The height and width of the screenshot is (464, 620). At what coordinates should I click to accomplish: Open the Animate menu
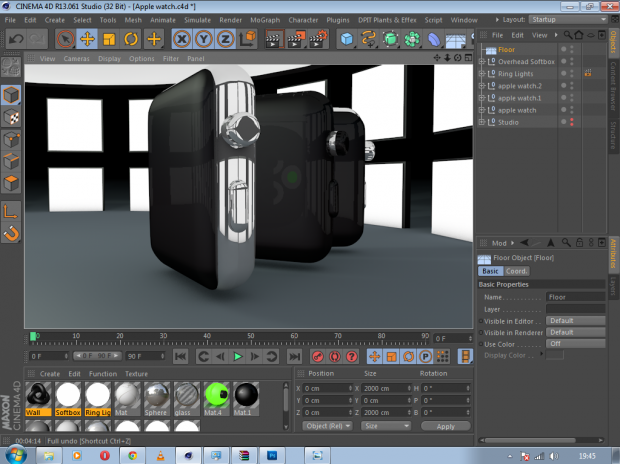tap(163, 20)
